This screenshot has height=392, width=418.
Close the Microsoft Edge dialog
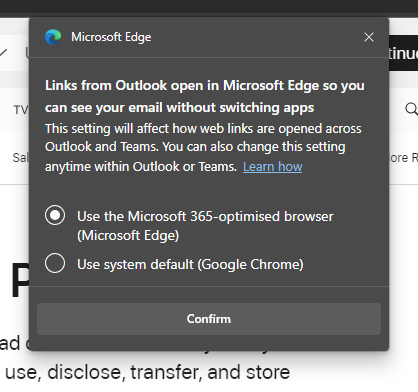tap(369, 37)
